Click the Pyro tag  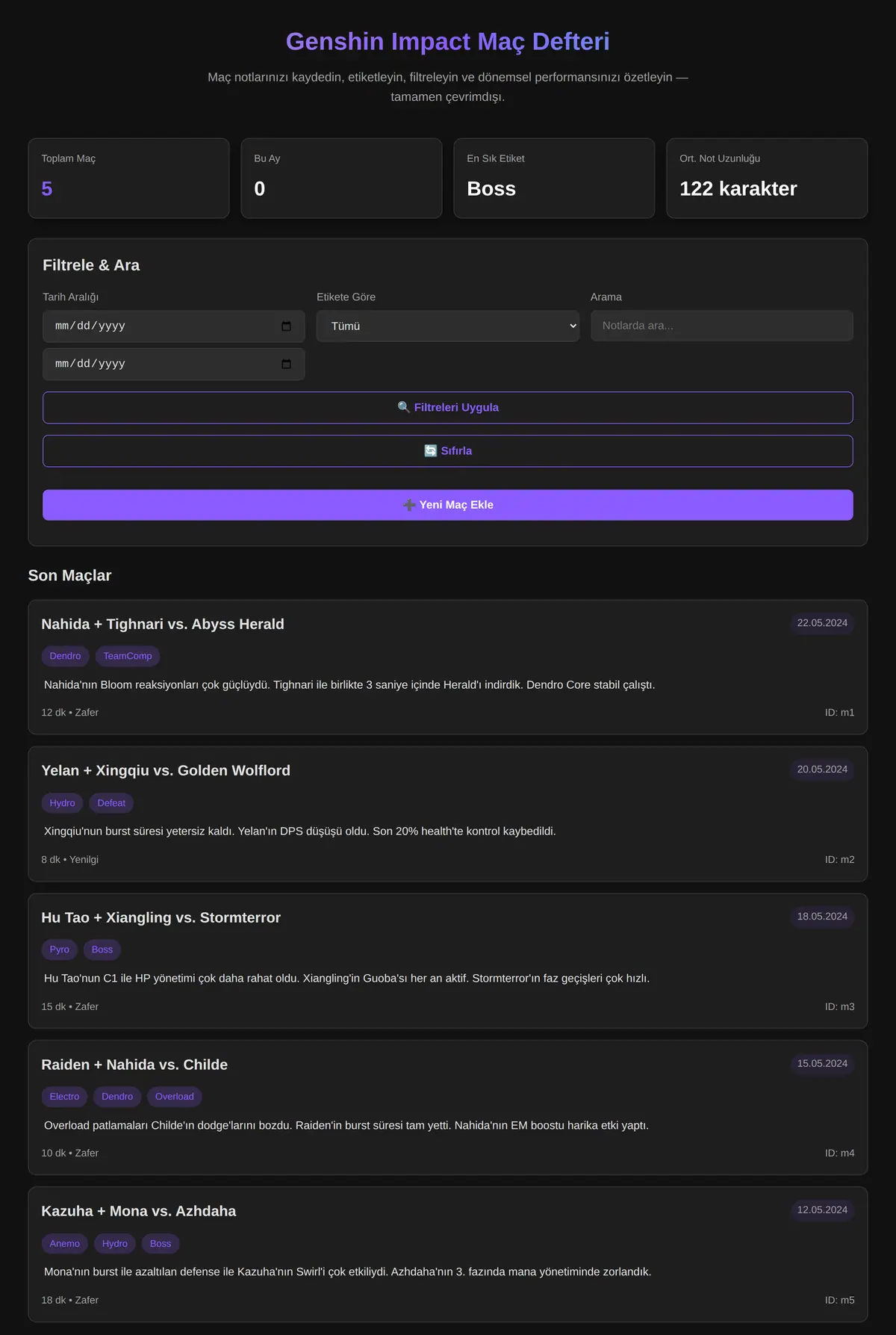[59, 950]
